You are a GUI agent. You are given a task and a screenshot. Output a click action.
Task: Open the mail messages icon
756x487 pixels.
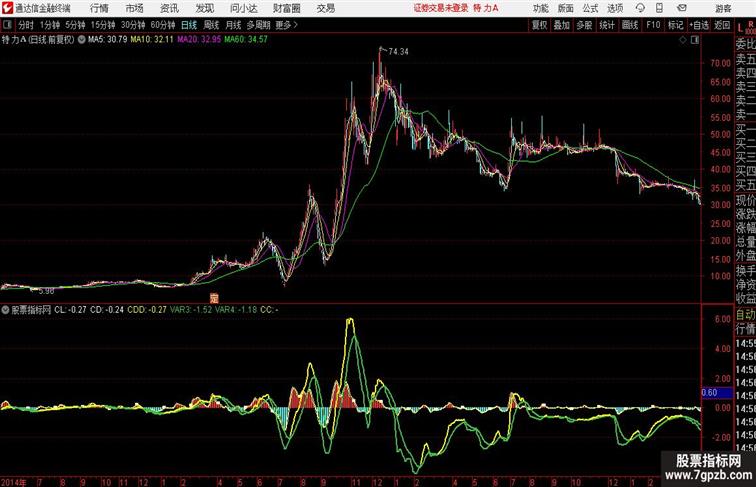click(682, 8)
